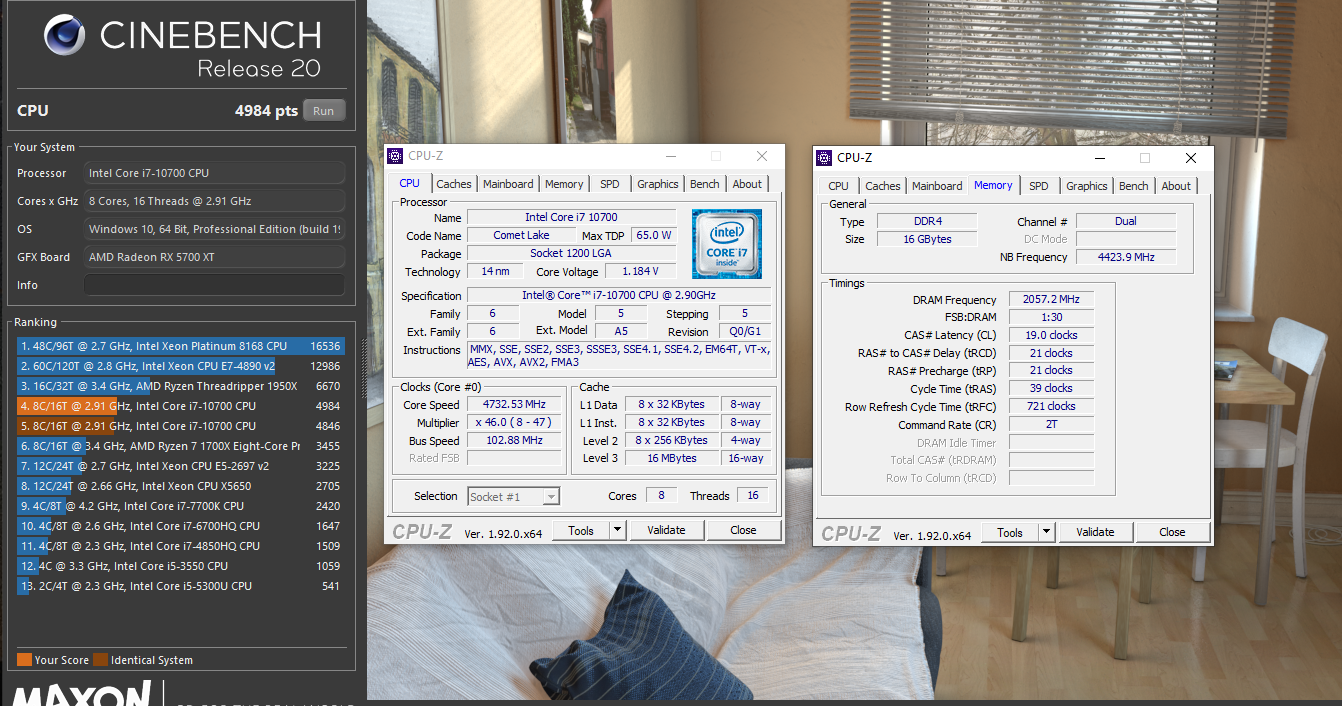Image resolution: width=1342 pixels, height=706 pixels.
Task: Click the Processor field showing Intel Core i7-10700 CPU
Action: 214,173
